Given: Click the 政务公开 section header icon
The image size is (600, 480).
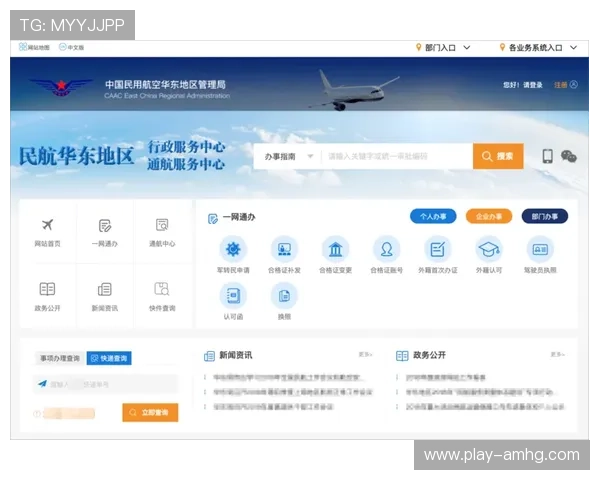Looking at the screenshot, I should pyautogui.click(x=402, y=356).
